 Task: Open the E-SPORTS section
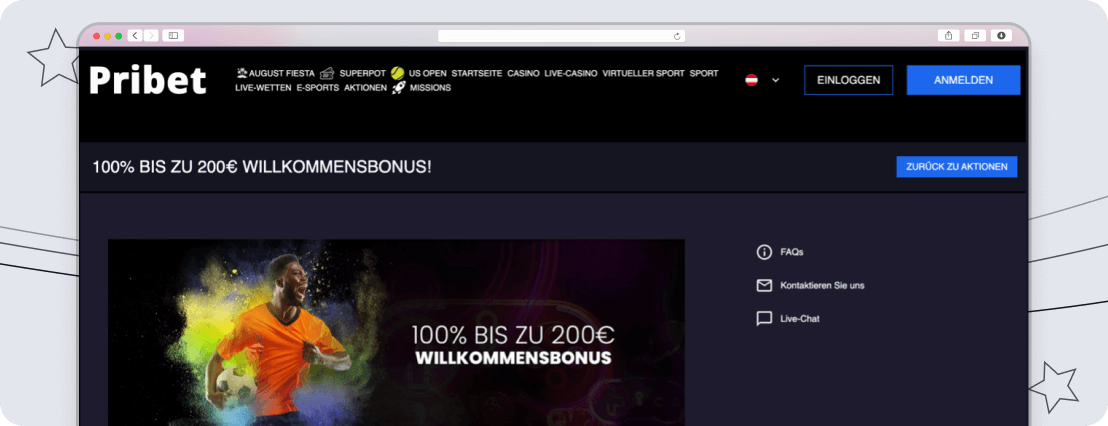tap(317, 88)
